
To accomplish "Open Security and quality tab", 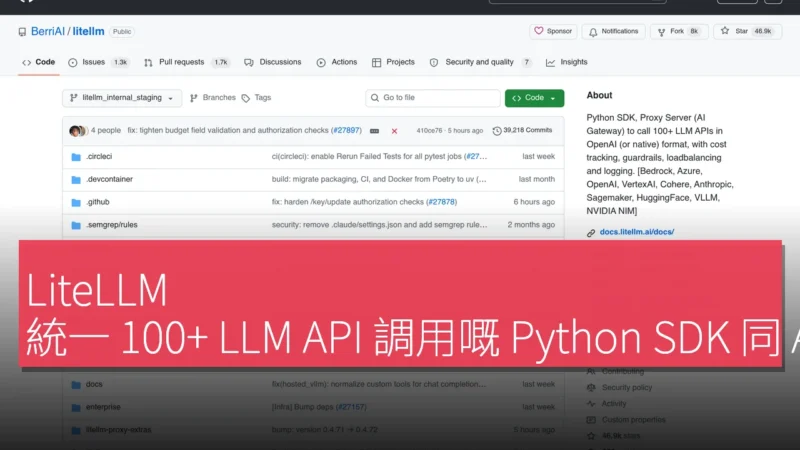I will click(481, 62).
